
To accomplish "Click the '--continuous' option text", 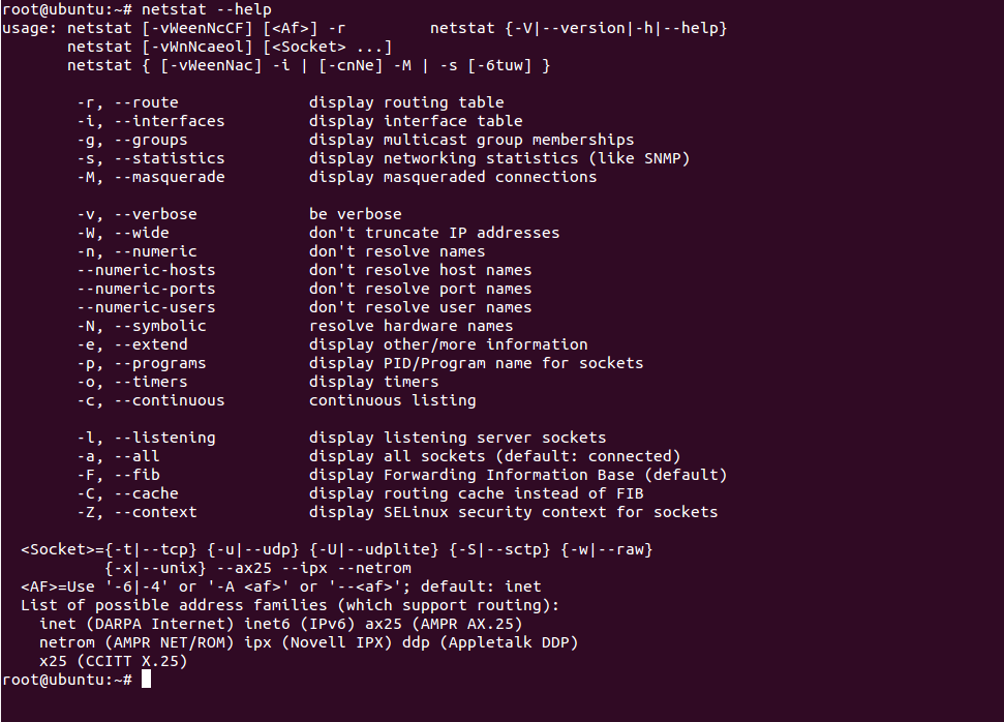I will coord(170,400).
